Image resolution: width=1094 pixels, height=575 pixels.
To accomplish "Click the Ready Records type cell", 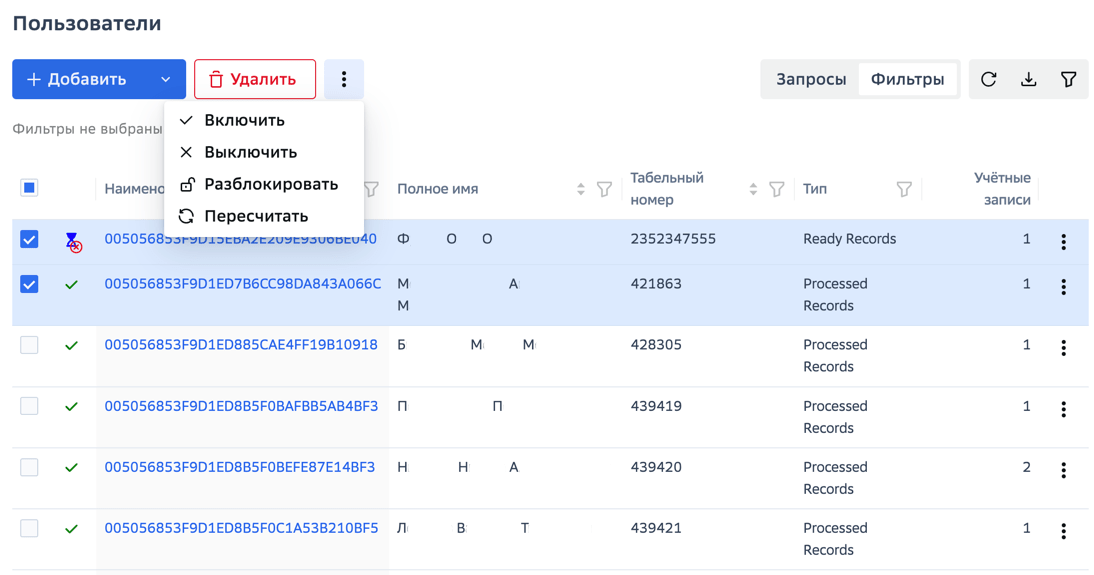I will (849, 239).
